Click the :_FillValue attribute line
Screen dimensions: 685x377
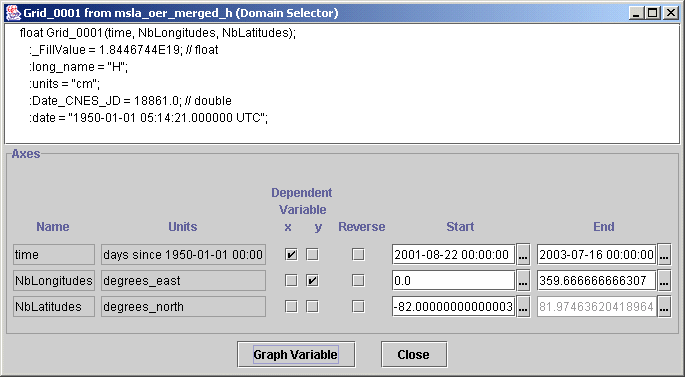(x=124, y=50)
